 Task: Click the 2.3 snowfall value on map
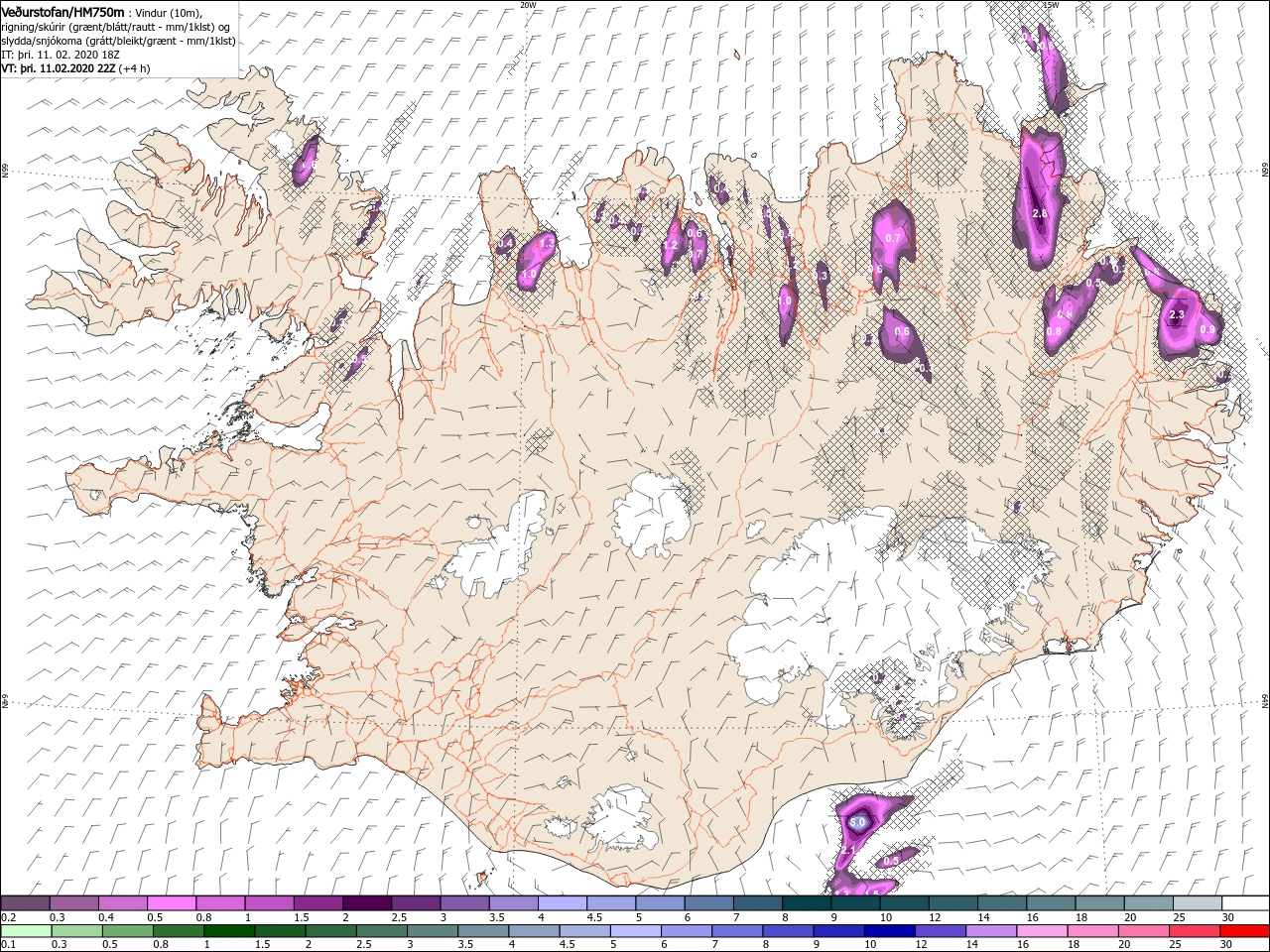pyautogui.click(x=1177, y=315)
